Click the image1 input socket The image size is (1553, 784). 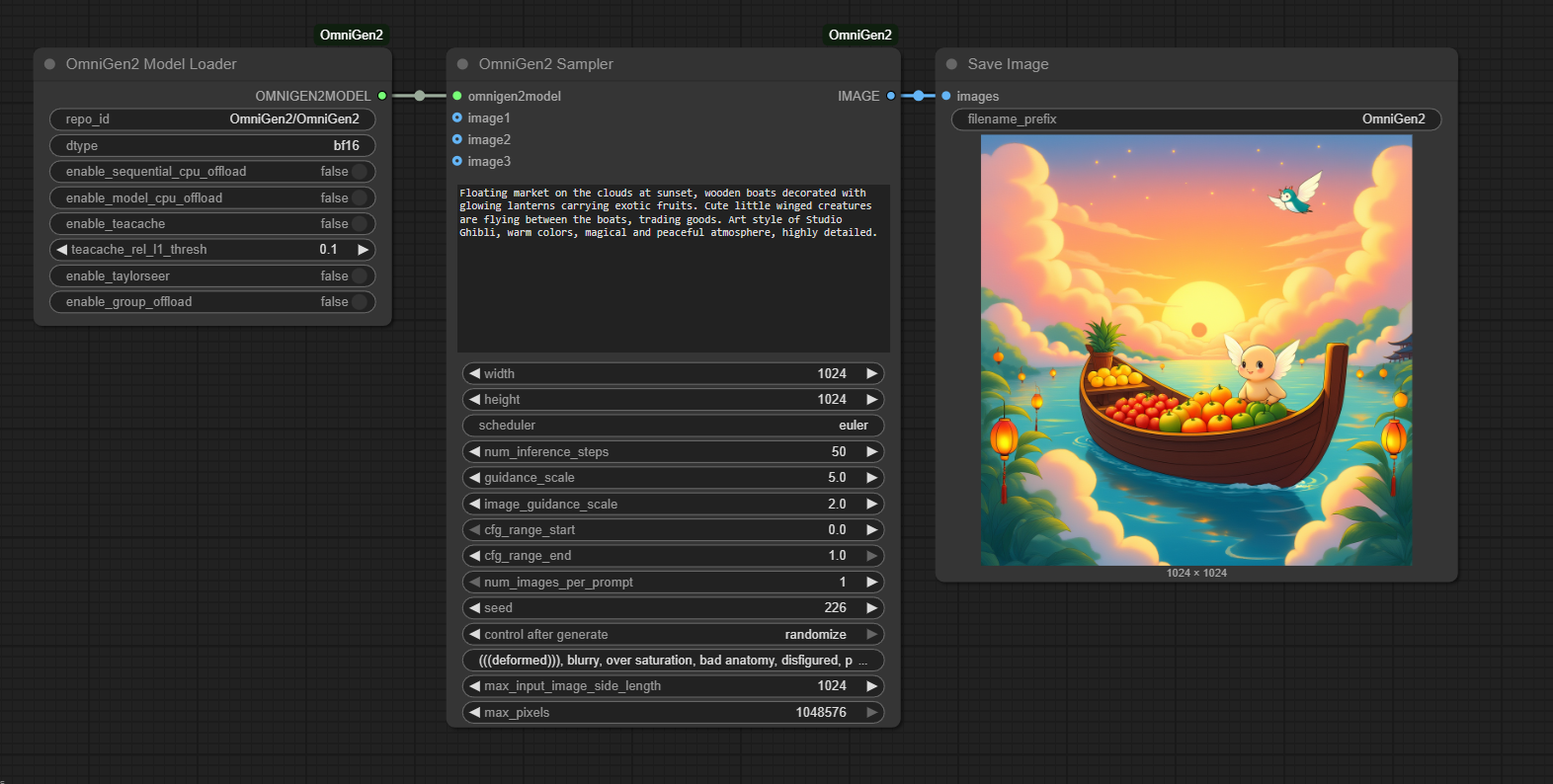pos(457,118)
